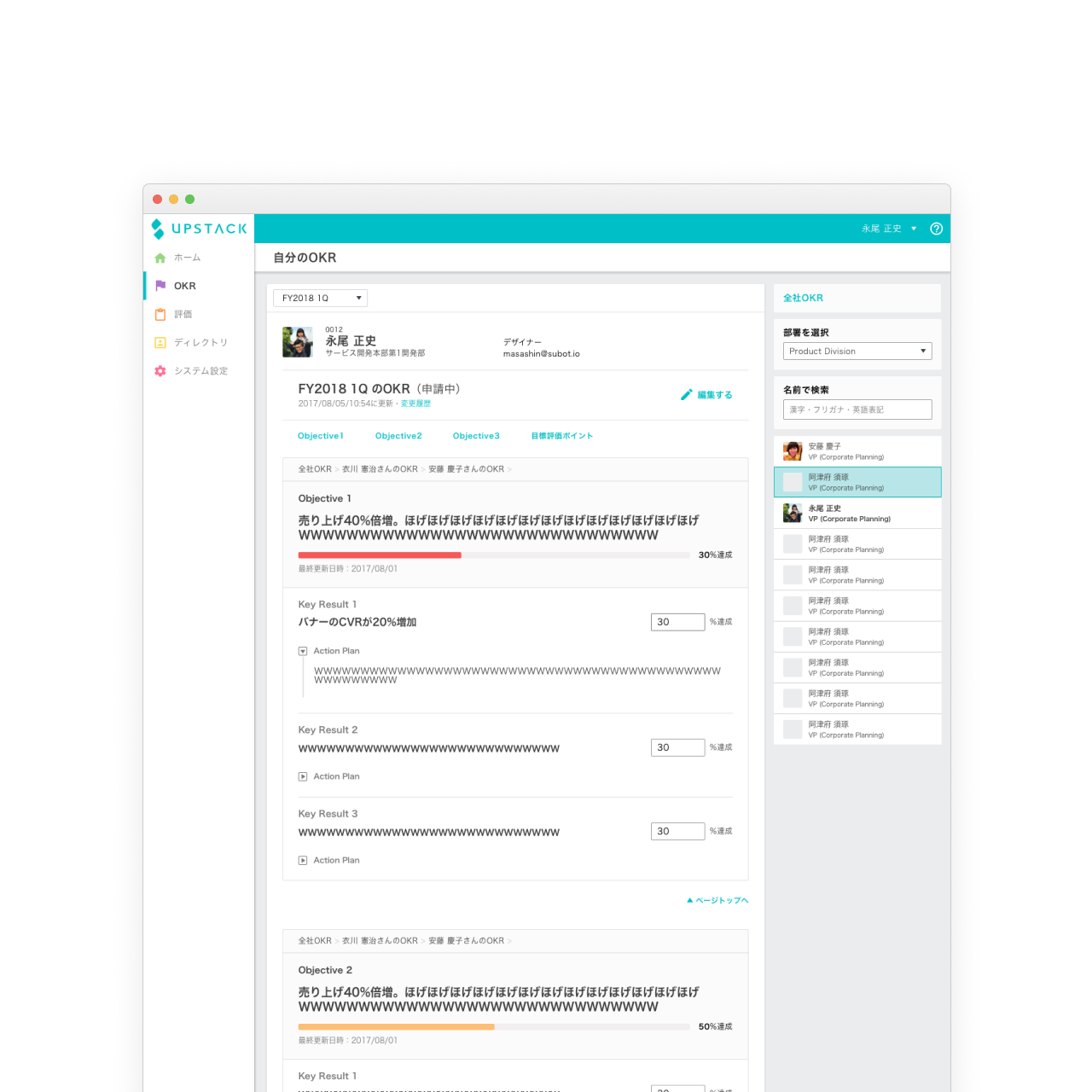This screenshot has width=1092, height=1092.
Task: Collapse the Action Plan under Key Result 1
Action: pos(303,651)
